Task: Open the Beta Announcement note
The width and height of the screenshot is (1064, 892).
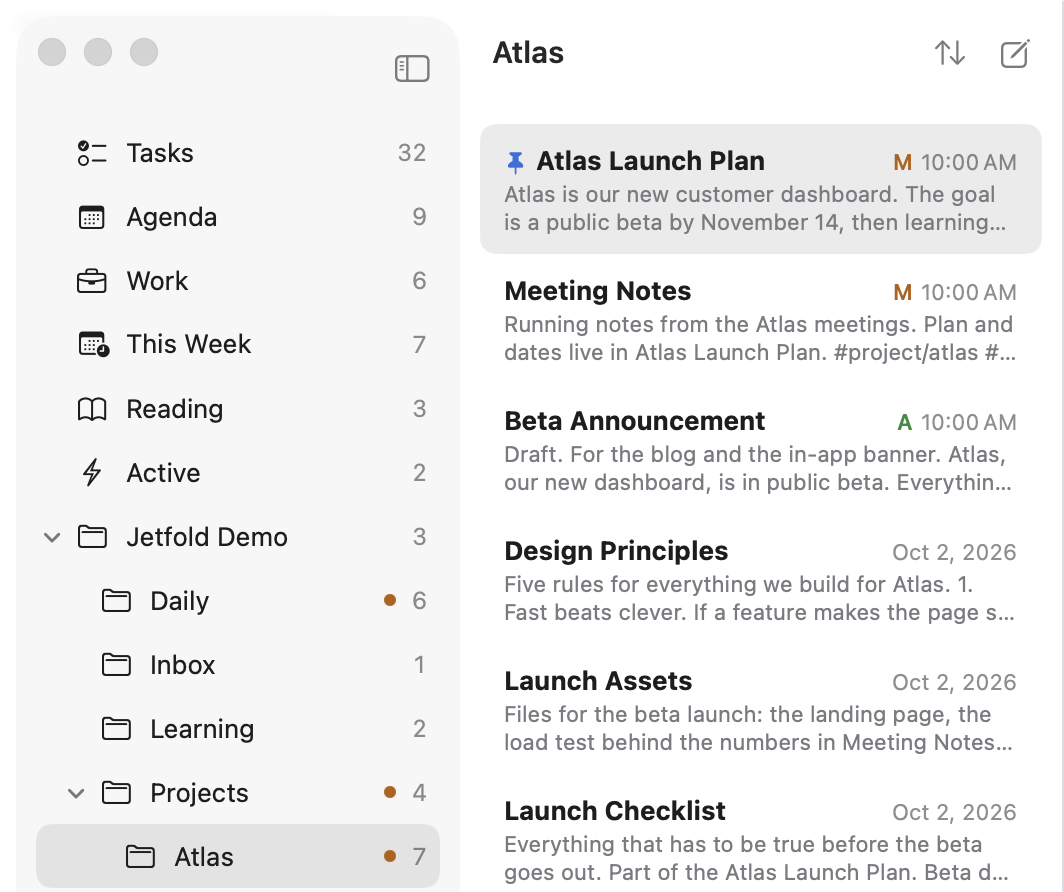Action: pos(761,450)
